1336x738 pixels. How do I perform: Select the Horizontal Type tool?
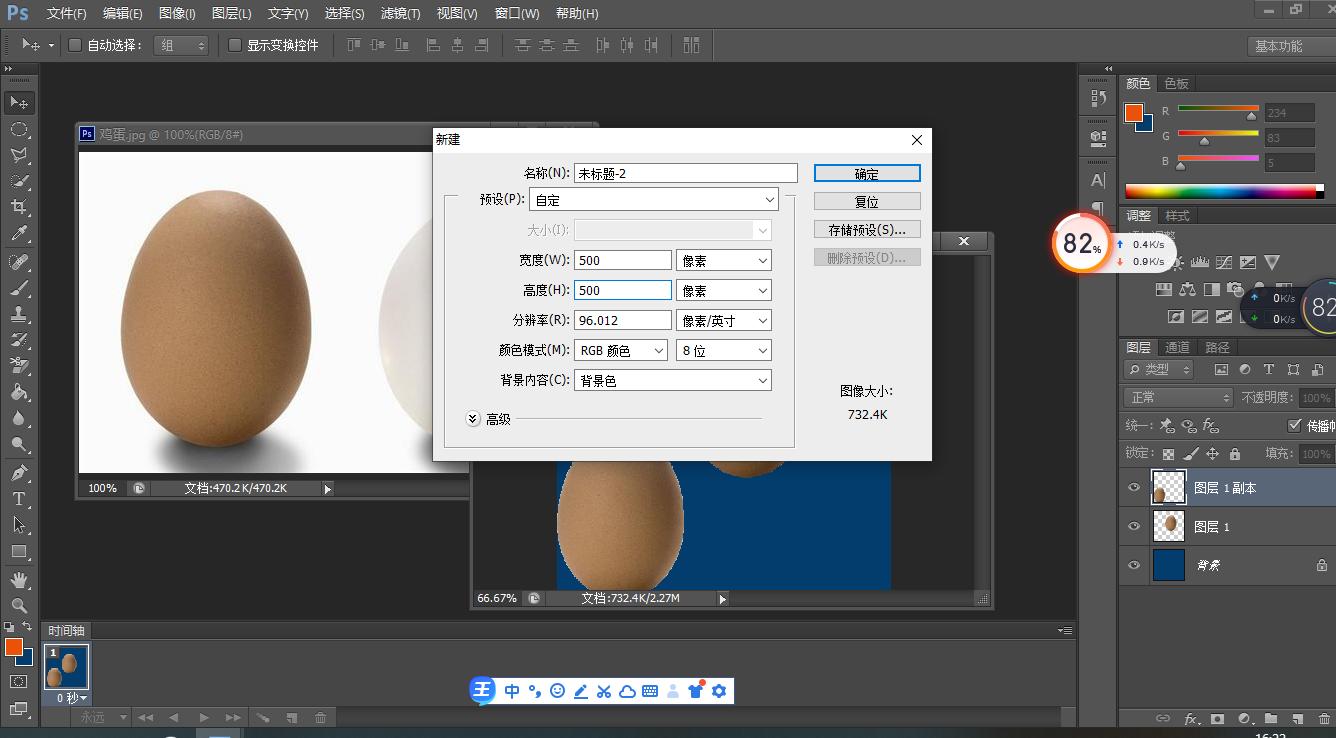(x=20, y=498)
